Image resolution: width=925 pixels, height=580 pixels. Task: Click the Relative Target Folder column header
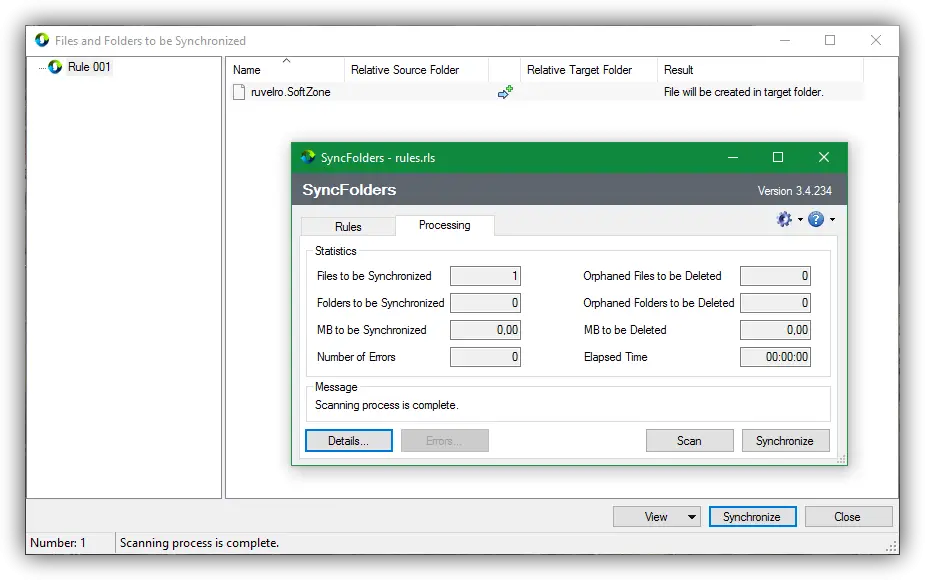[589, 70]
